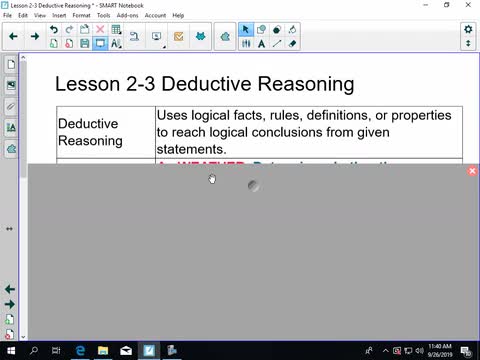Viewport: 480px width, 360px height.
Task: Choose the Text tool A
Action: pos(261,44)
